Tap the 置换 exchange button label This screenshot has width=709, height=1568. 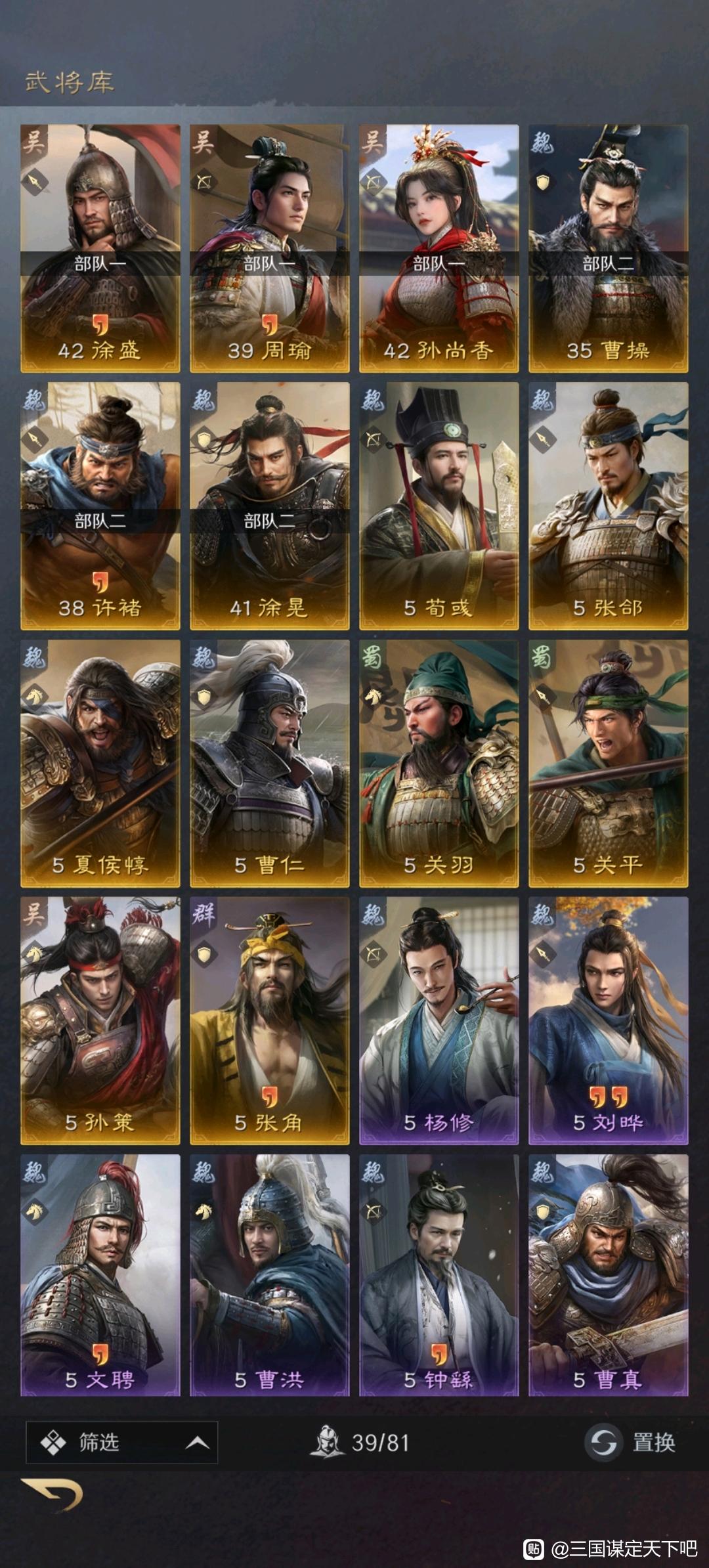point(653,1443)
